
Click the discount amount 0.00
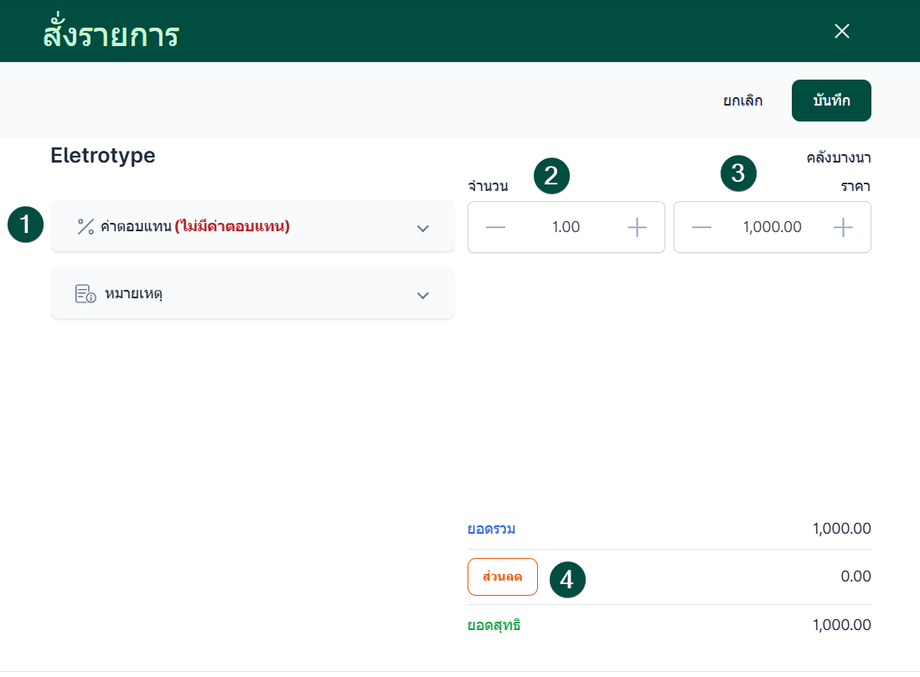[855, 576]
